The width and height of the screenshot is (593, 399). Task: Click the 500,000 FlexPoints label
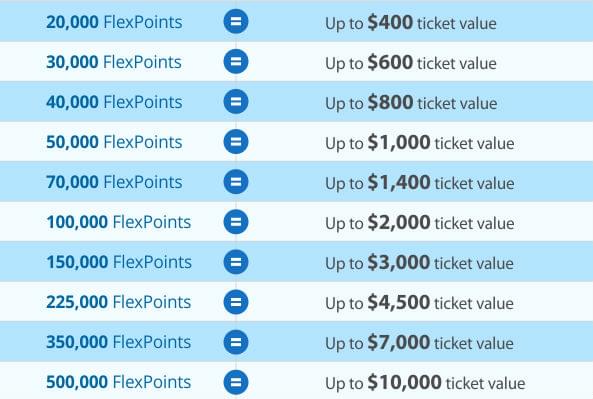click(119, 382)
